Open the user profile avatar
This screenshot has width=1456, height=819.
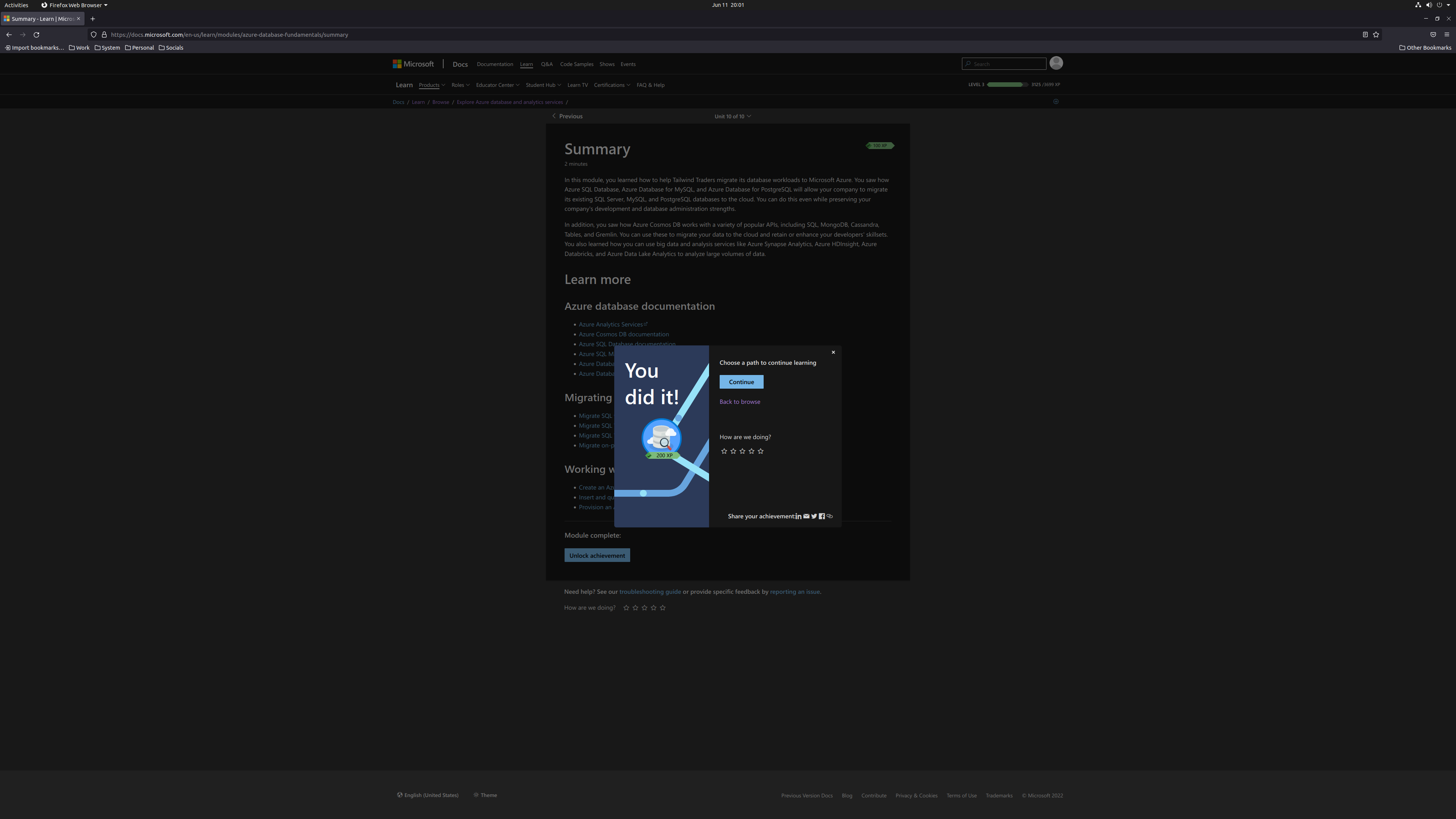pos(1056,63)
